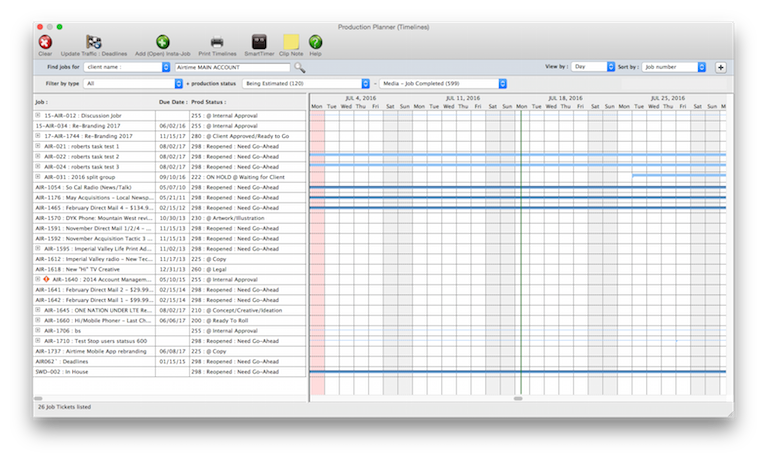This screenshot has width=767, height=462.
Task: Open the Filter by type dropdown
Action: 131,84
